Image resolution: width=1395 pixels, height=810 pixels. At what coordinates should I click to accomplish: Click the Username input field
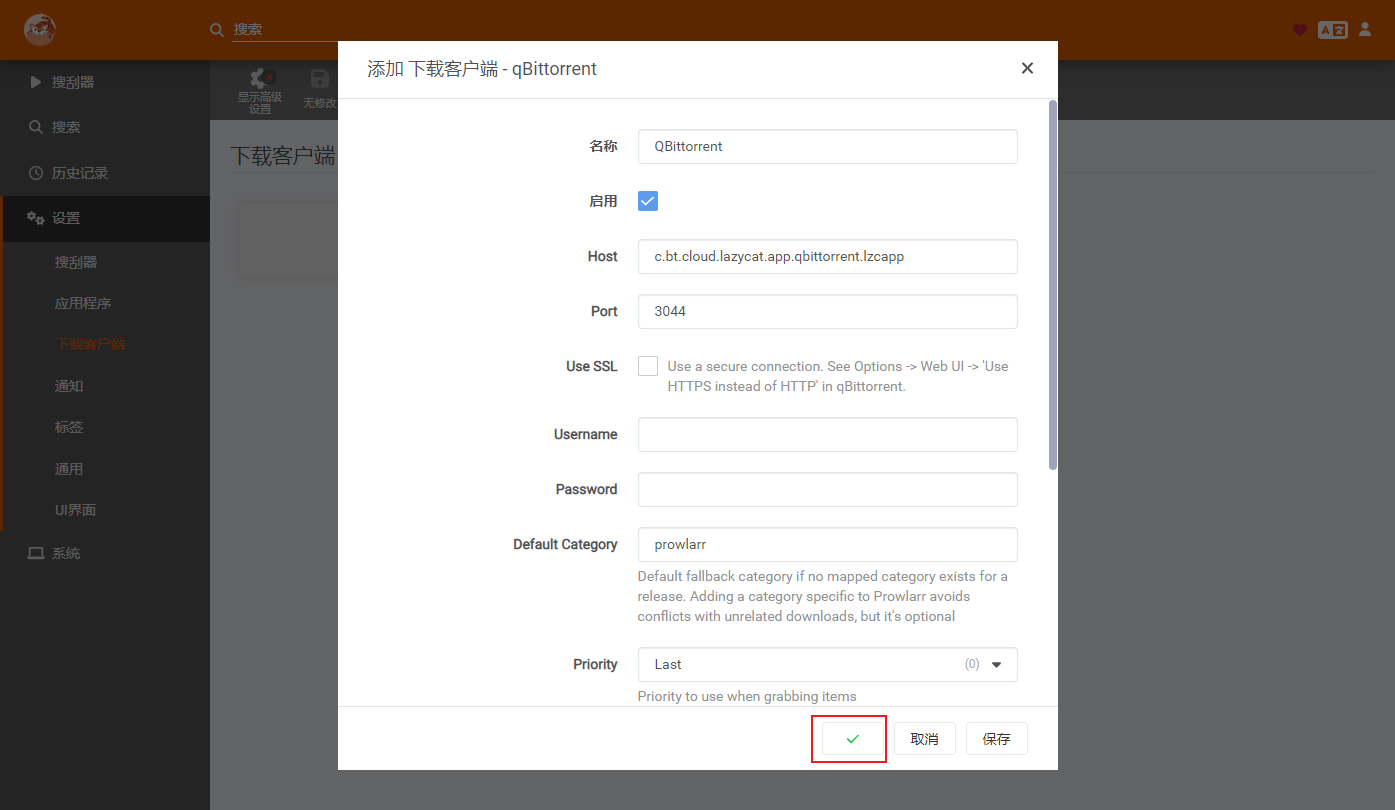coord(828,434)
